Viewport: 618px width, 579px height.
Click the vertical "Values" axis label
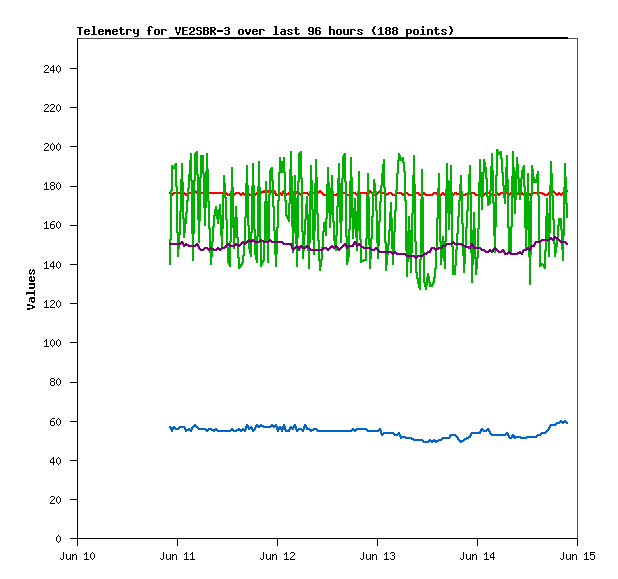pos(31,289)
